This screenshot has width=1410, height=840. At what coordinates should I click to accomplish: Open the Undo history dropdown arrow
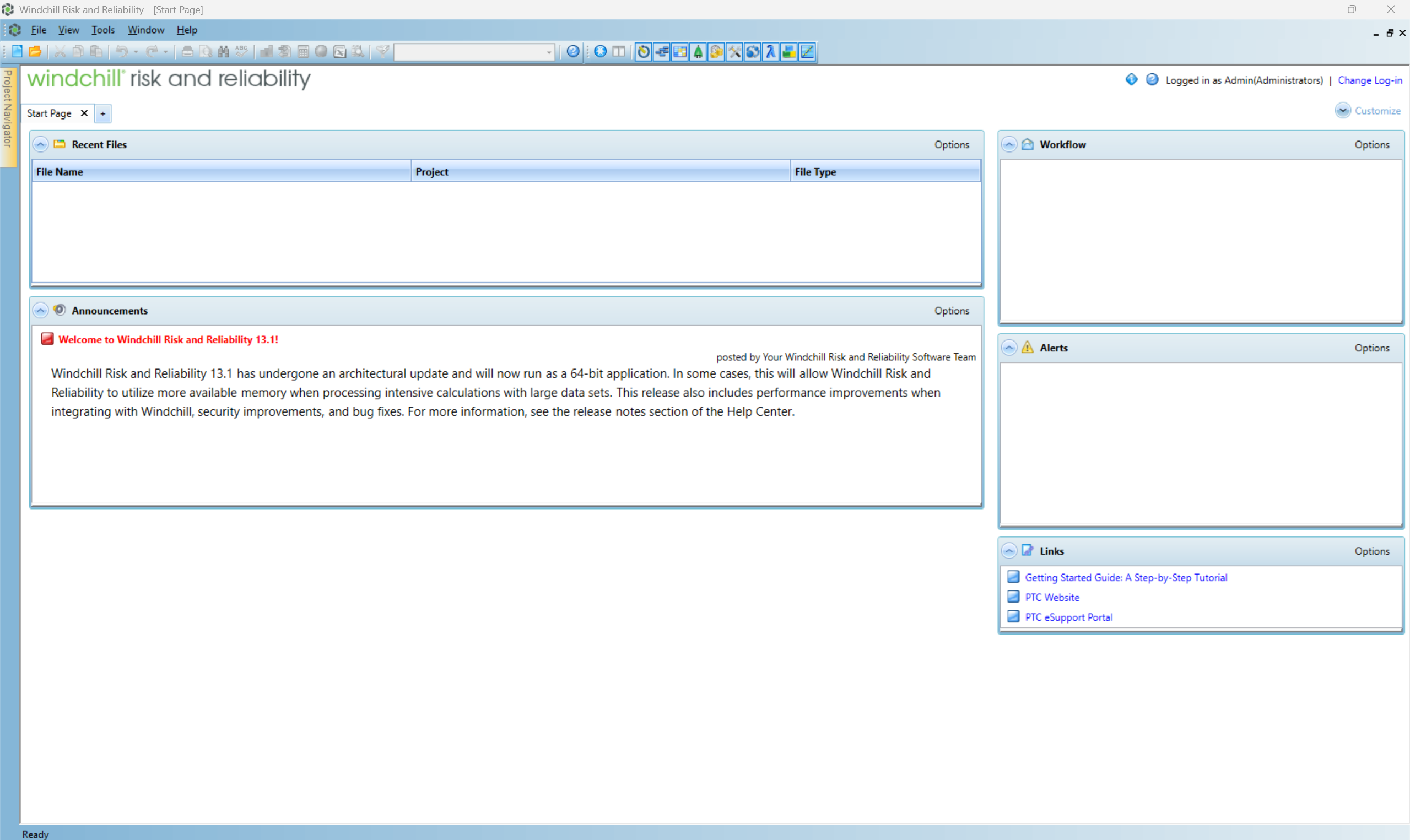(x=136, y=52)
